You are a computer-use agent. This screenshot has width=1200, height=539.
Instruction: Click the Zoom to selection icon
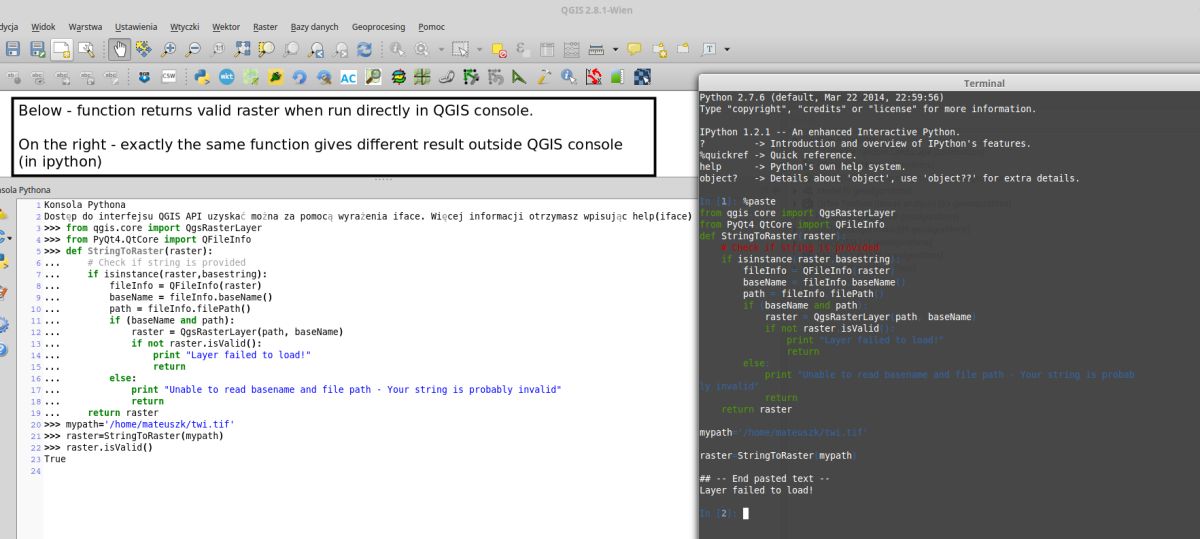pyautogui.click(x=265, y=48)
